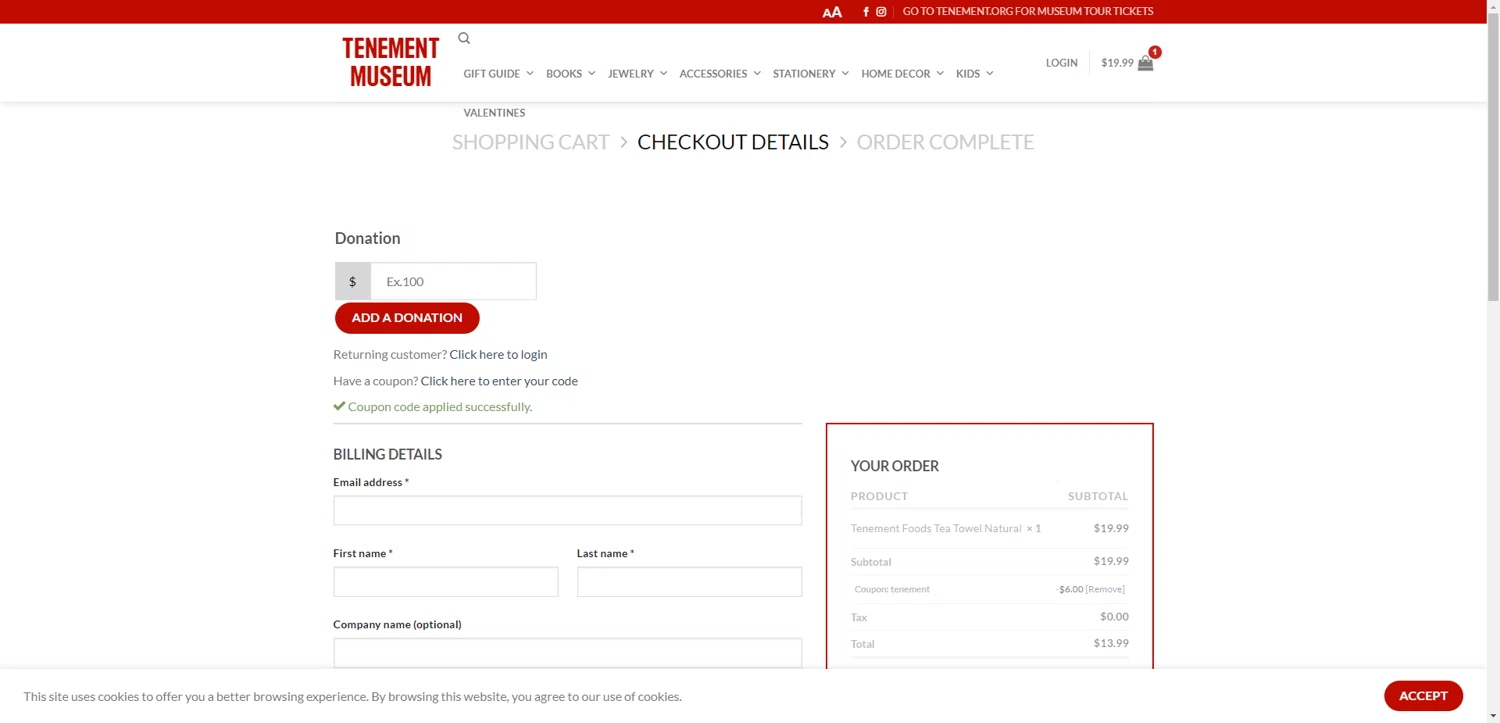Open the Valentines menu item
Viewport: 1500px width, 723px height.
pos(494,113)
